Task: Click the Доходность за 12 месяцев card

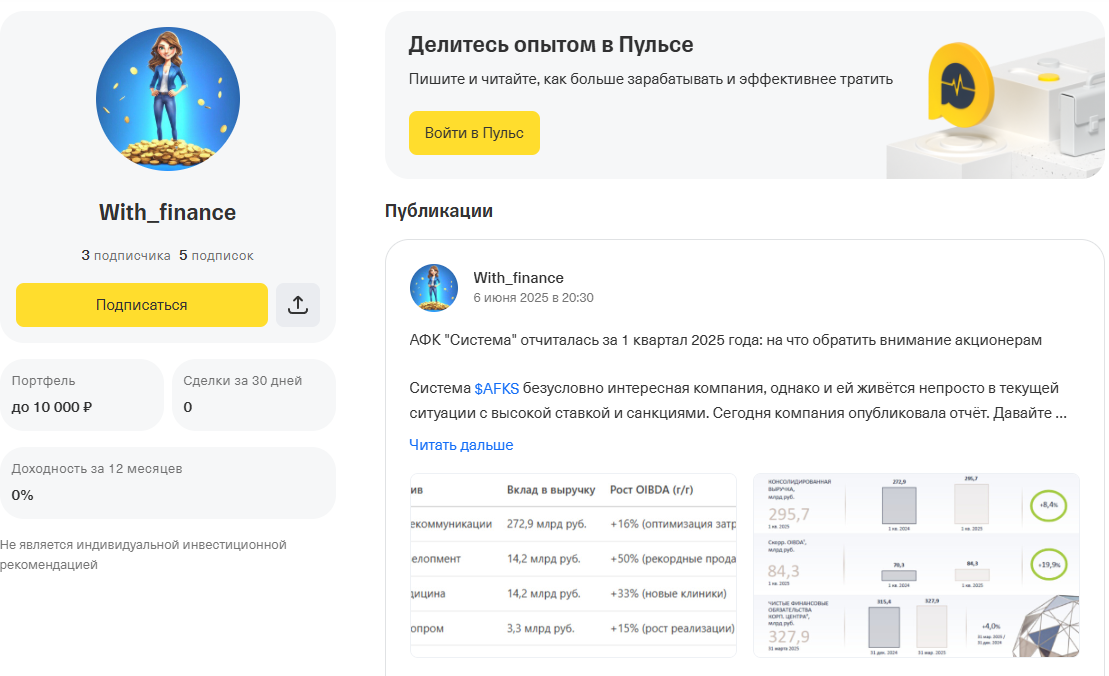Action: pyautogui.click(x=168, y=483)
